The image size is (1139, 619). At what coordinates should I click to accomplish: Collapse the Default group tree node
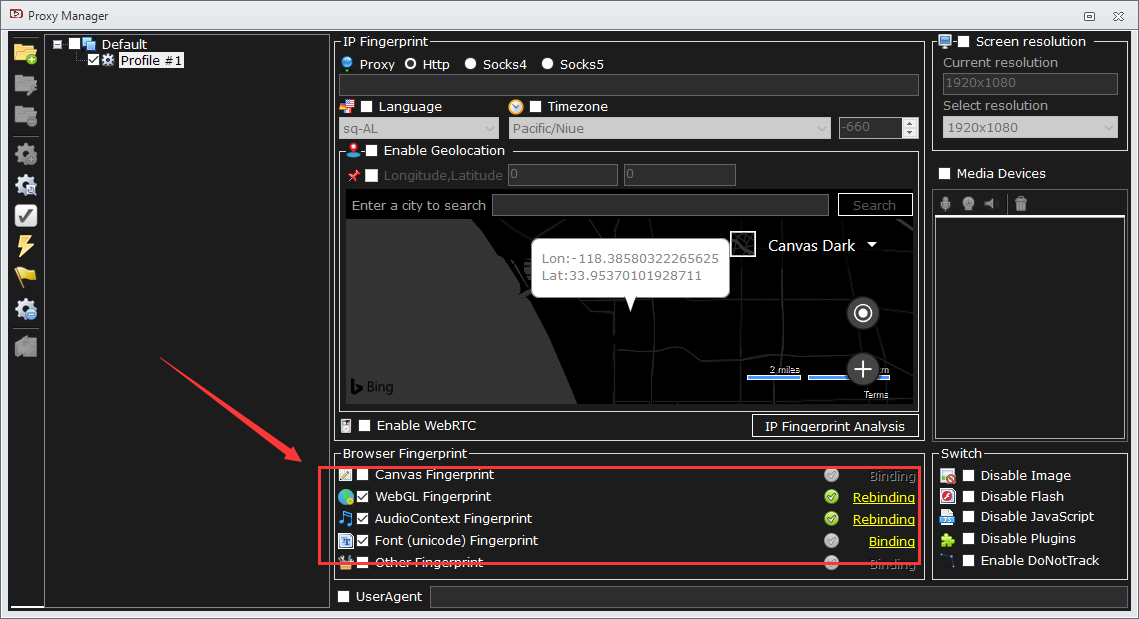(x=58, y=44)
